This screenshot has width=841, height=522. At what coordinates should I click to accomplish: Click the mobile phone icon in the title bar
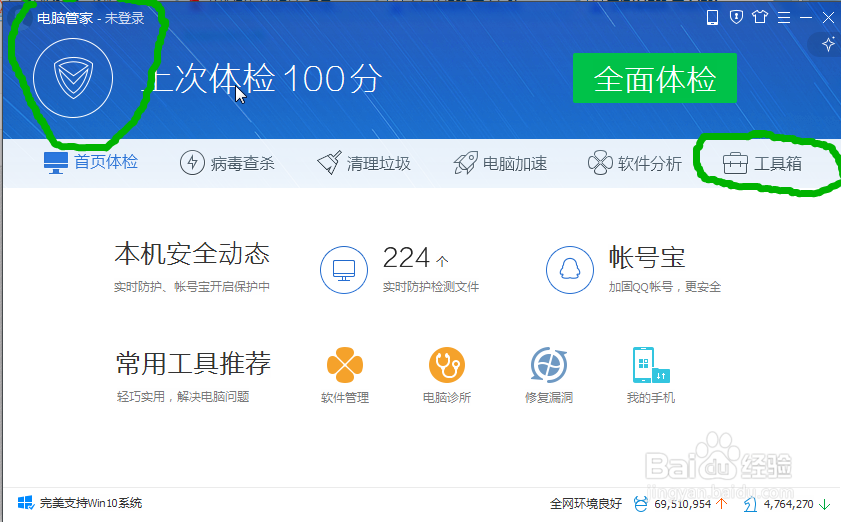[712, 18]
